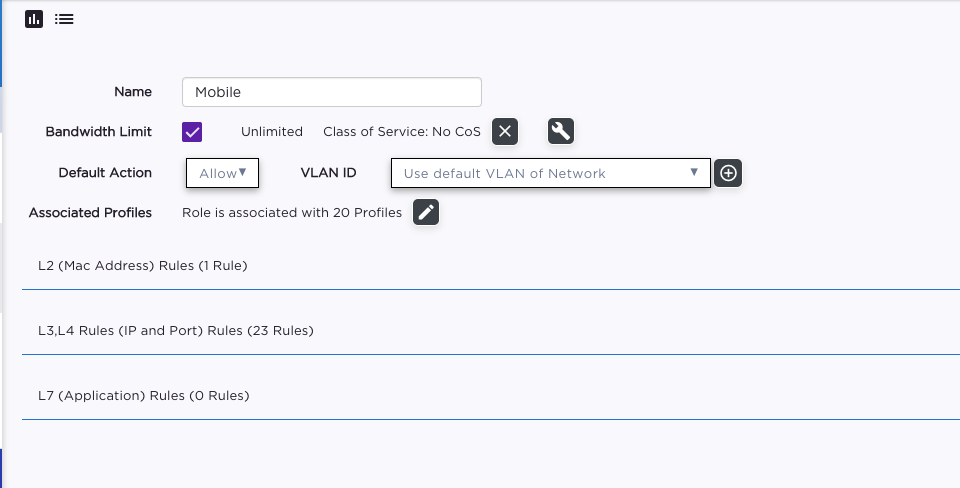The width and height of the screenshot is (960, 488).
Task: Expand L3,L4 (IP and Port) Rules section
Action: coord(175,330)
